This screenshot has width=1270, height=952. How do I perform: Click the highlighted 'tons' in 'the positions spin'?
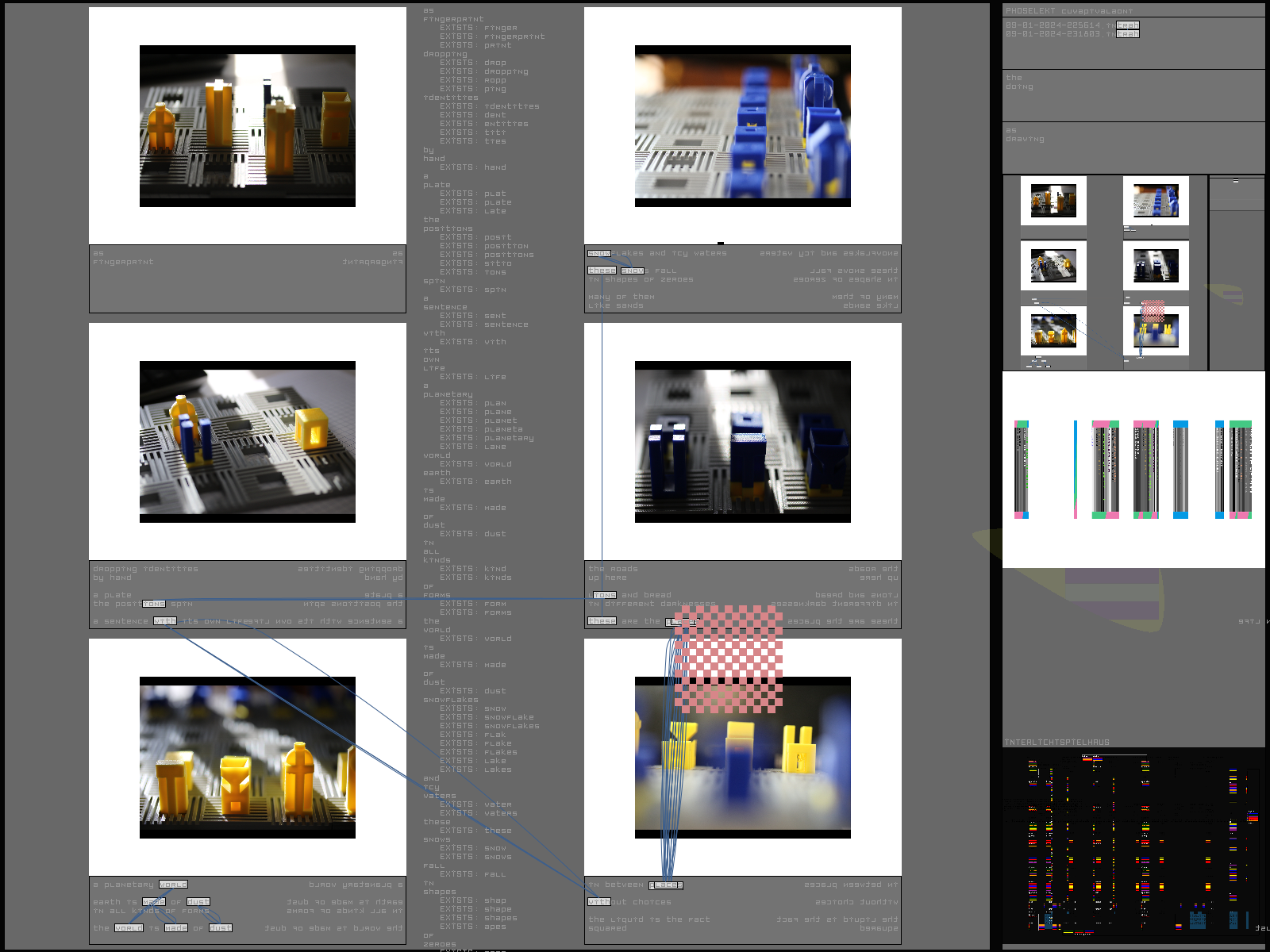[154, 604]
